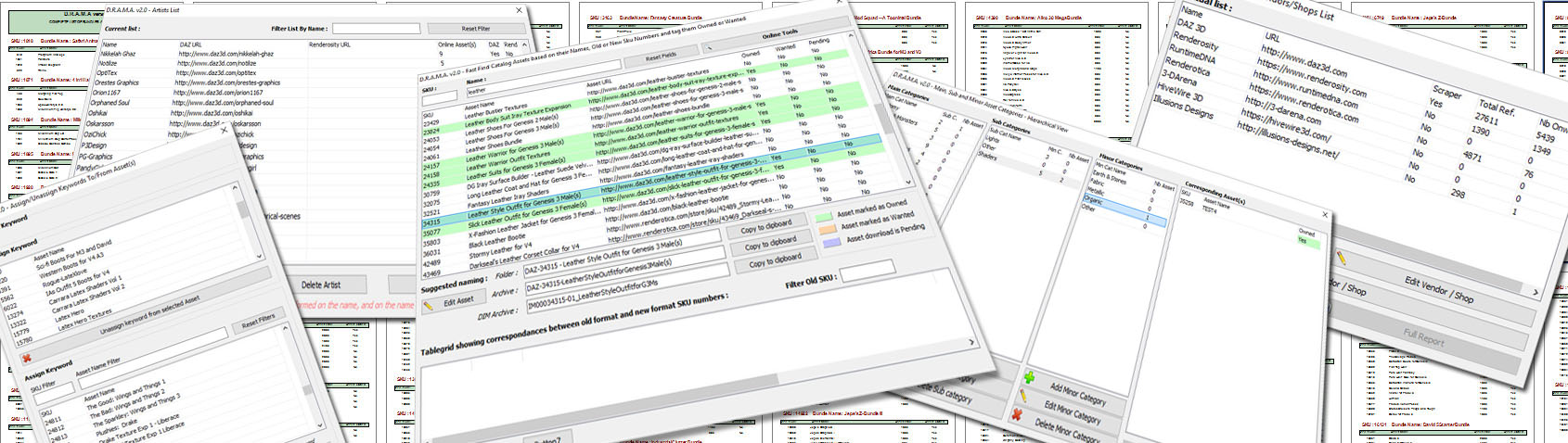Image resolution: width=1568 pixels, height=443 pixels.
Task: Click Copy to clipboard beside Archive field
Action: pyautogui.click(x=770, y=243)
